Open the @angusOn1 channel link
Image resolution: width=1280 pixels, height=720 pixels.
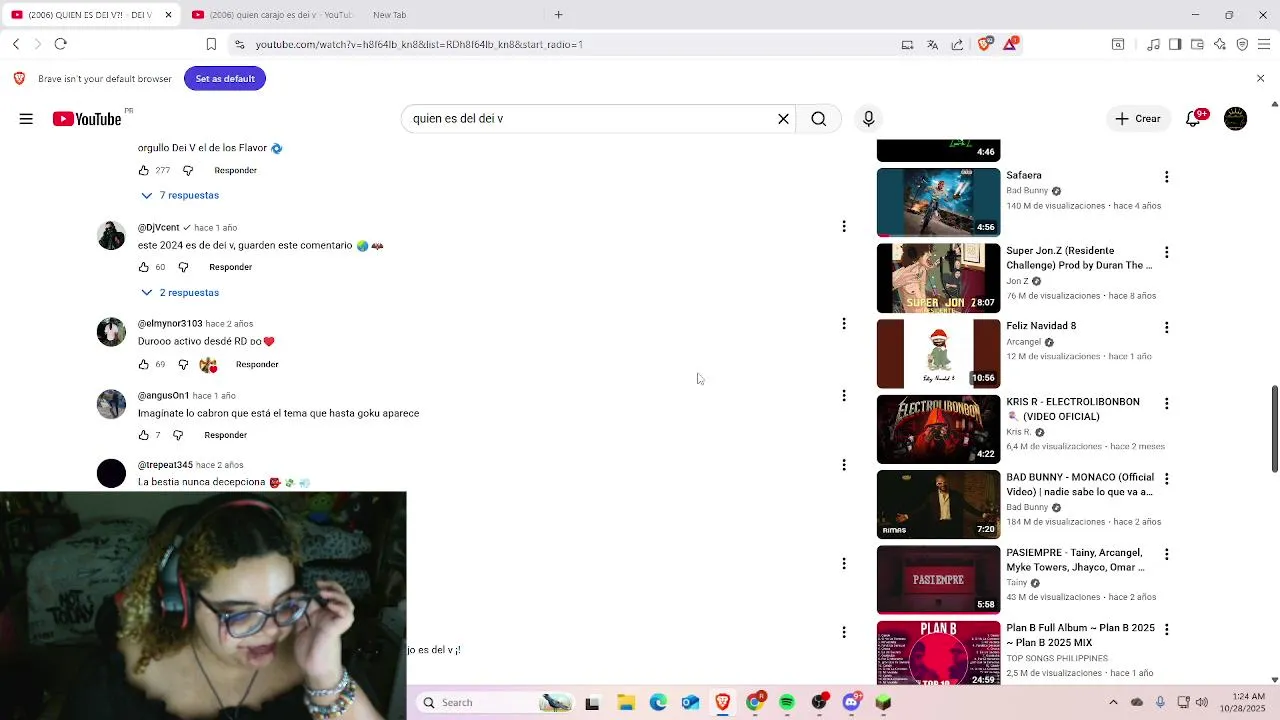click(x=163, y=396)
